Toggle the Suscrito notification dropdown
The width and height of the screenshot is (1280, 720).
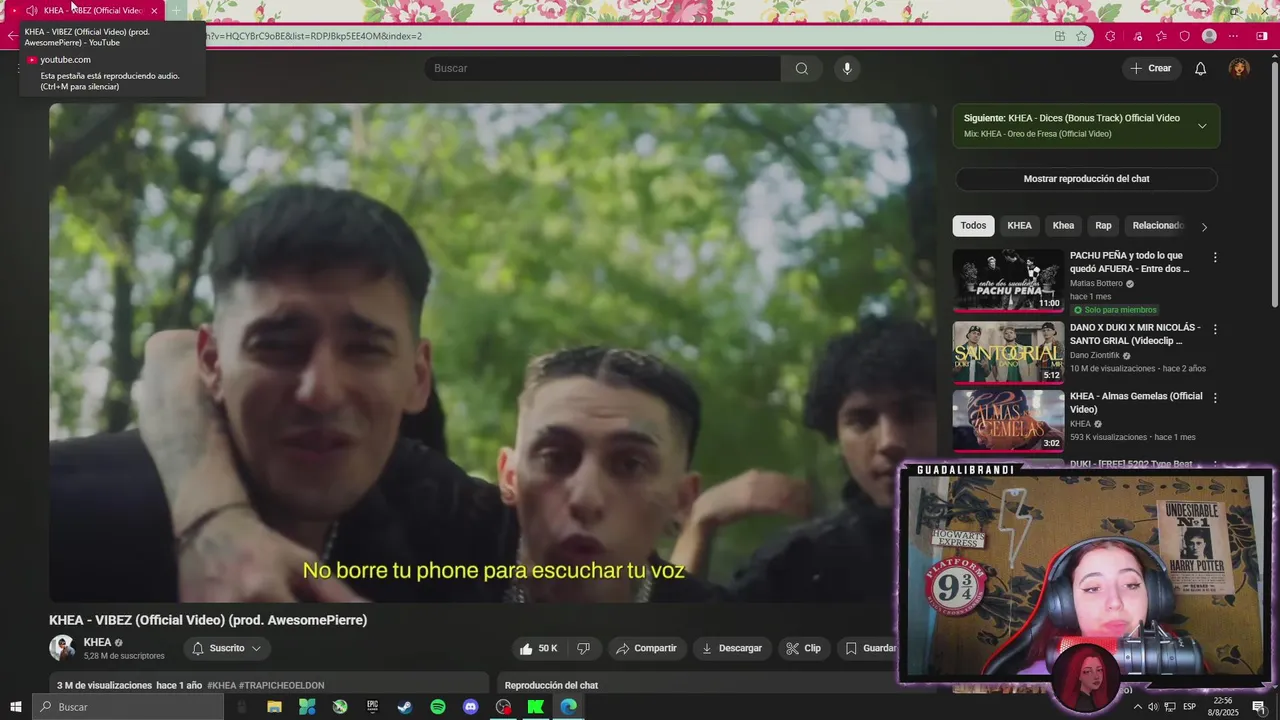227,648
